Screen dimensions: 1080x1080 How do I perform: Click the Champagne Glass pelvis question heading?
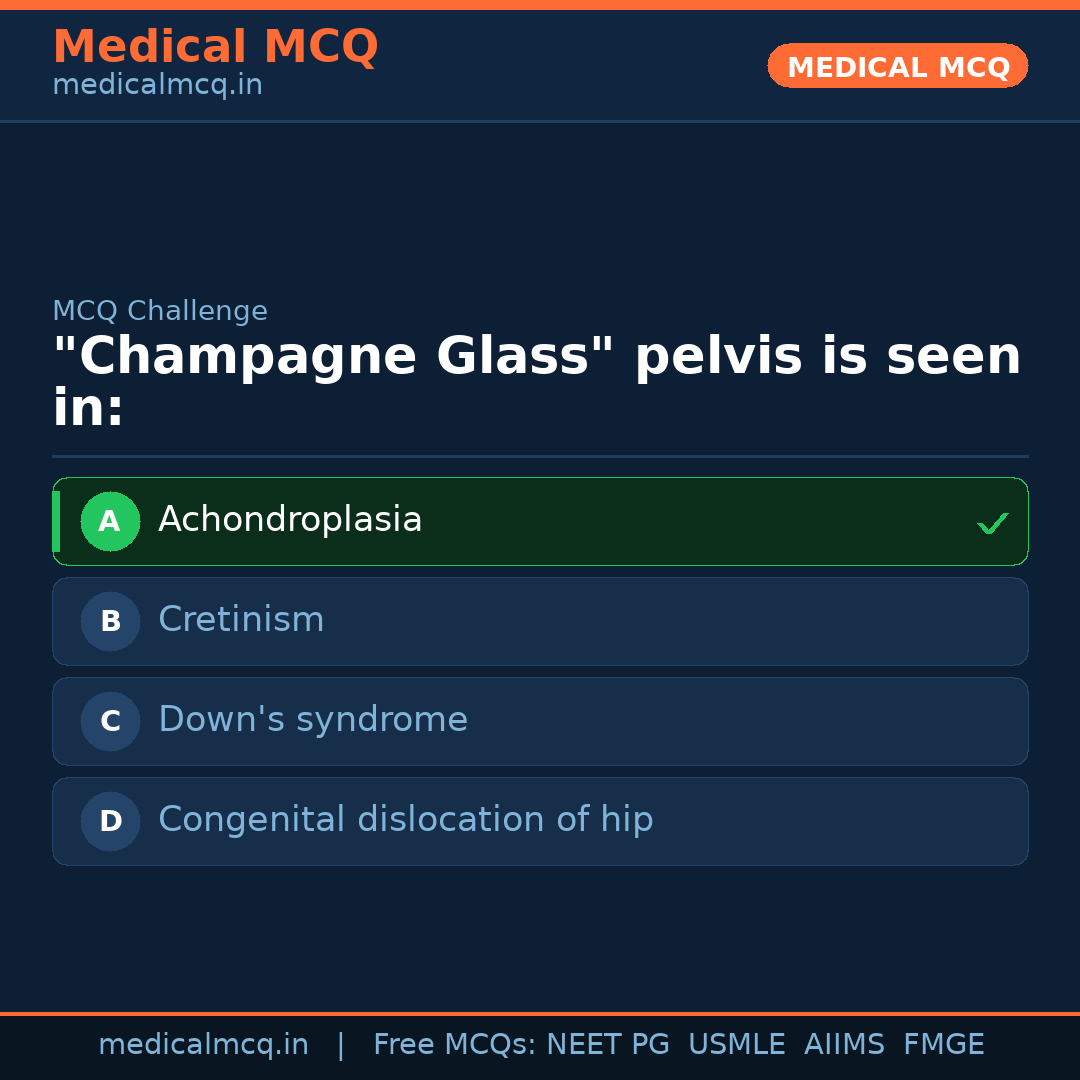[x=536, y=382]
